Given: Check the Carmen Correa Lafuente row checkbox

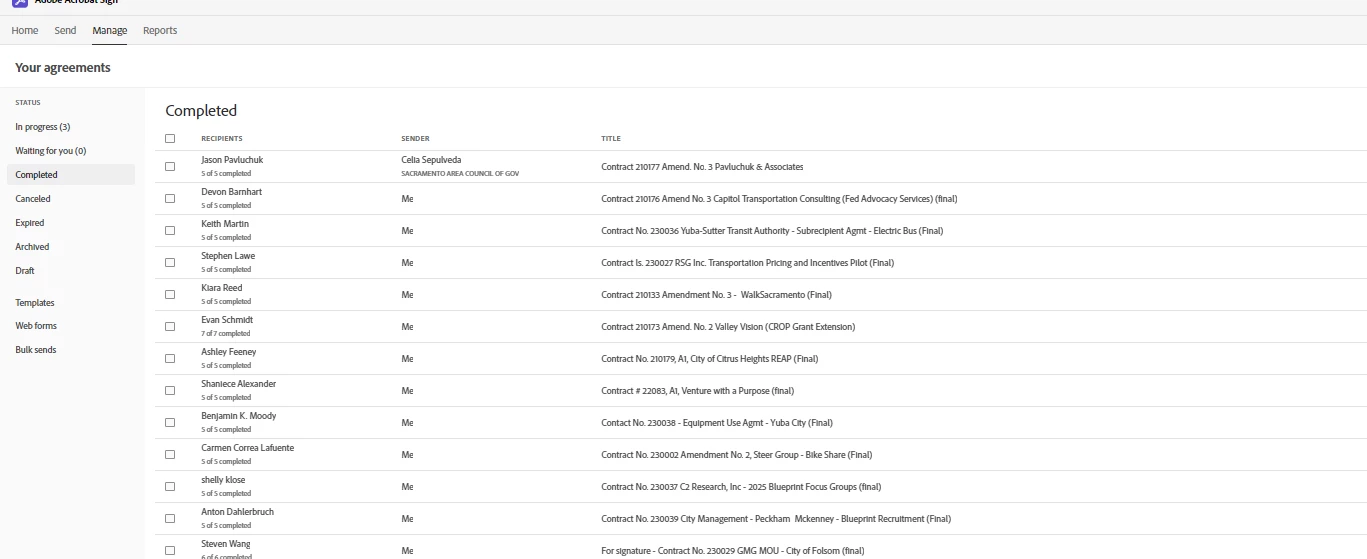Looking at the screenshot, I should (170, 455).
